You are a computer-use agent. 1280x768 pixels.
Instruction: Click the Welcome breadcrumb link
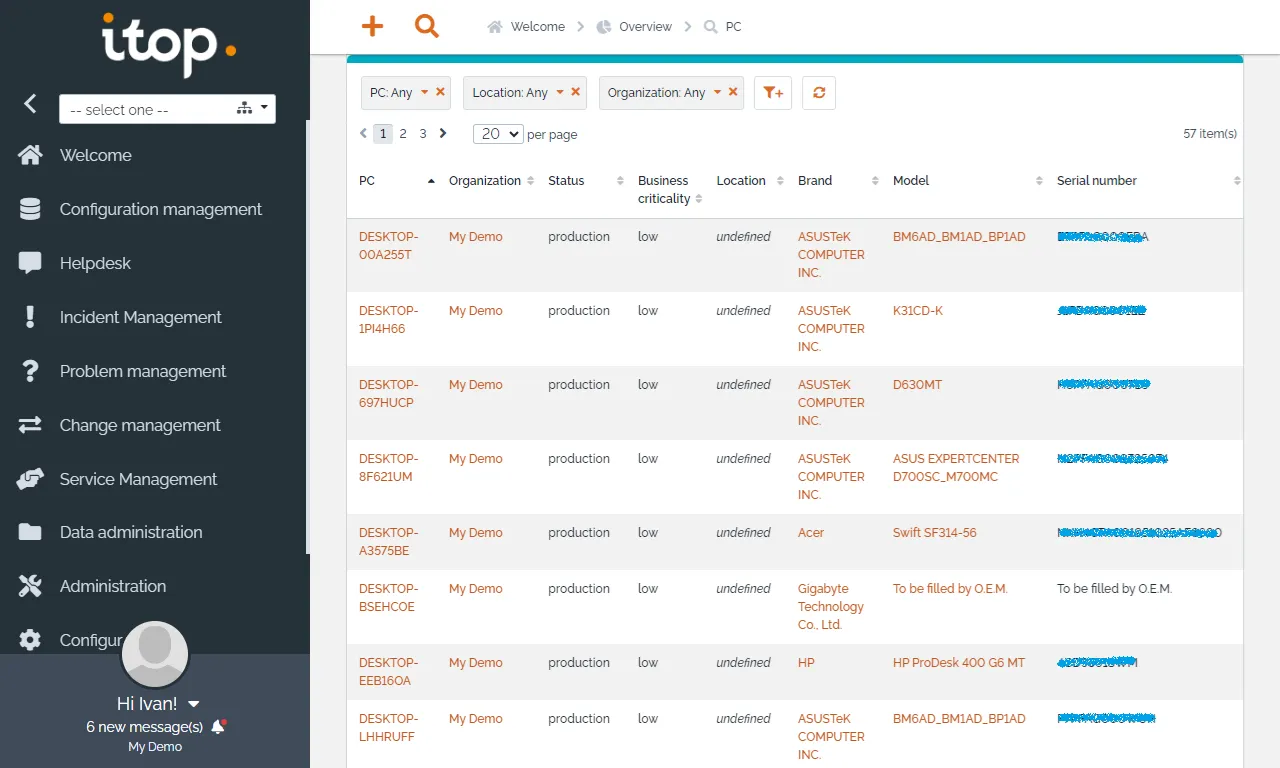(538, 27)
